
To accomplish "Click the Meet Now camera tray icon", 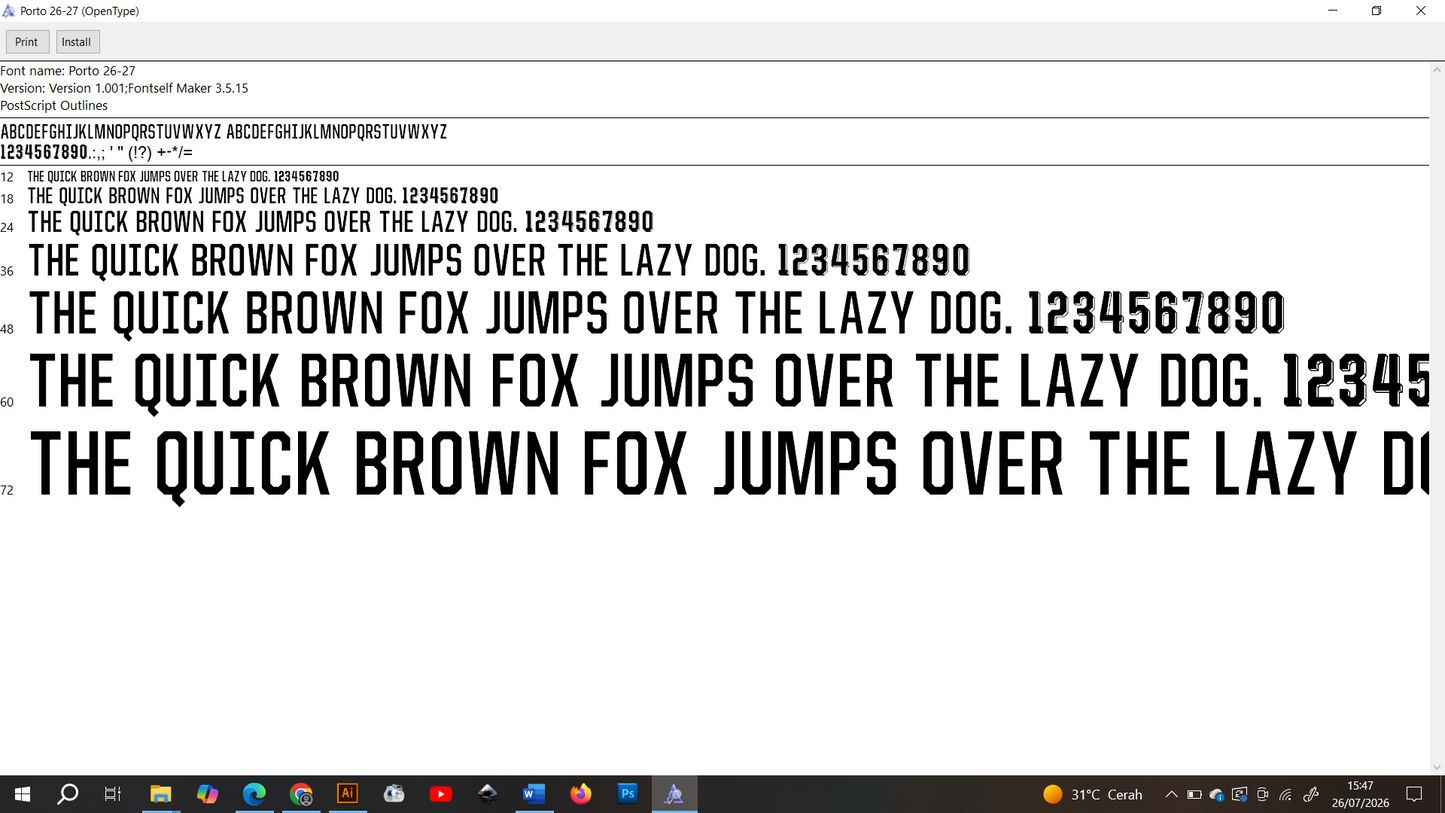I will click(1263, 794).
